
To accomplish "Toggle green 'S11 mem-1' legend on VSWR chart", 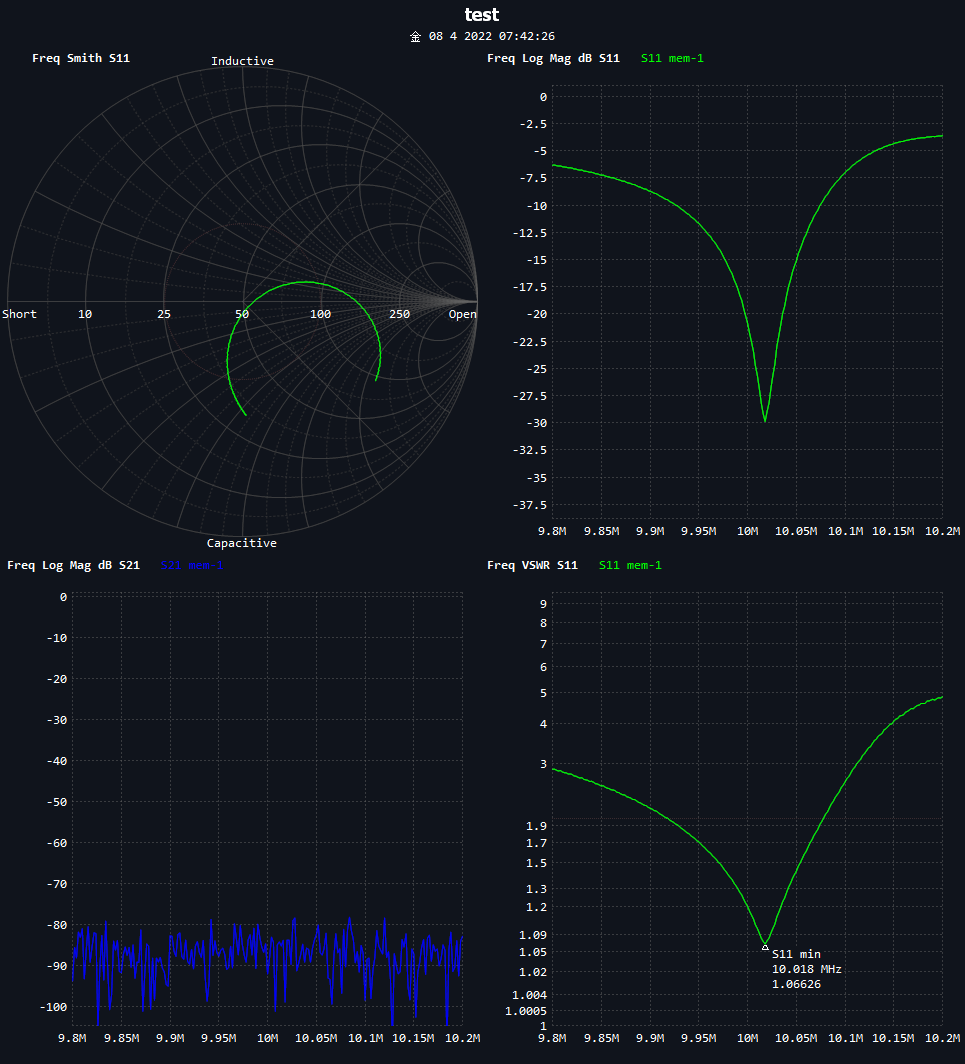I will (630, 565).
